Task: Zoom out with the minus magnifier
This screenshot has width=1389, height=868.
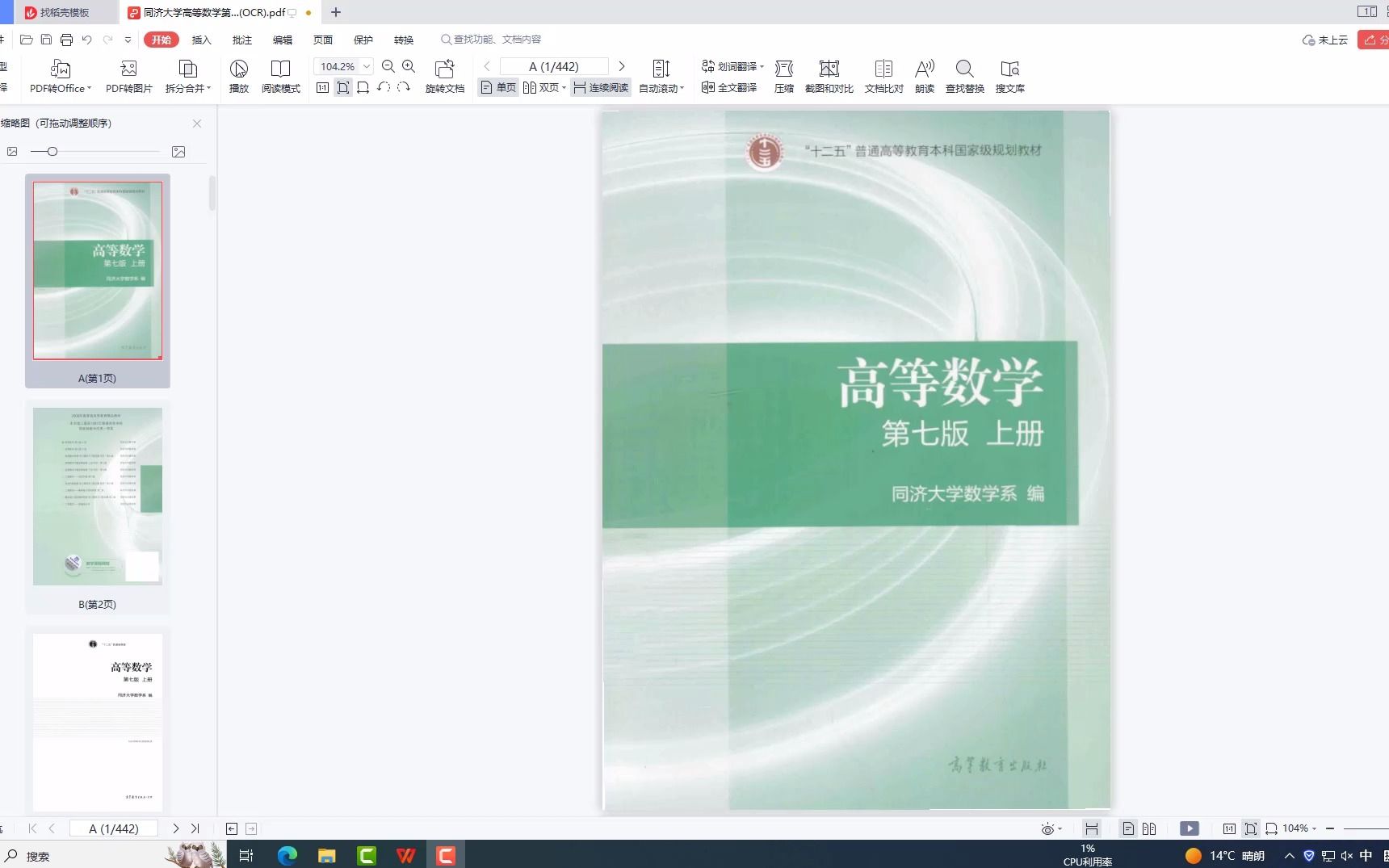Action: (x=388, y=66)
